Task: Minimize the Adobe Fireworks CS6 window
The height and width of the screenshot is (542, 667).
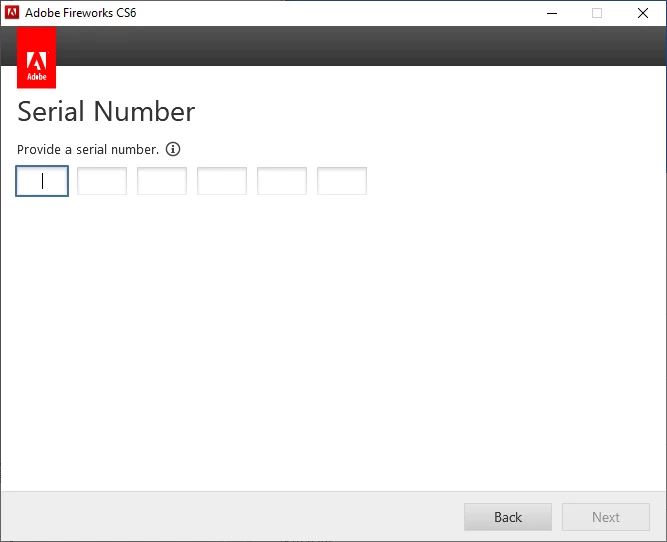Action: tap(552, 13)
